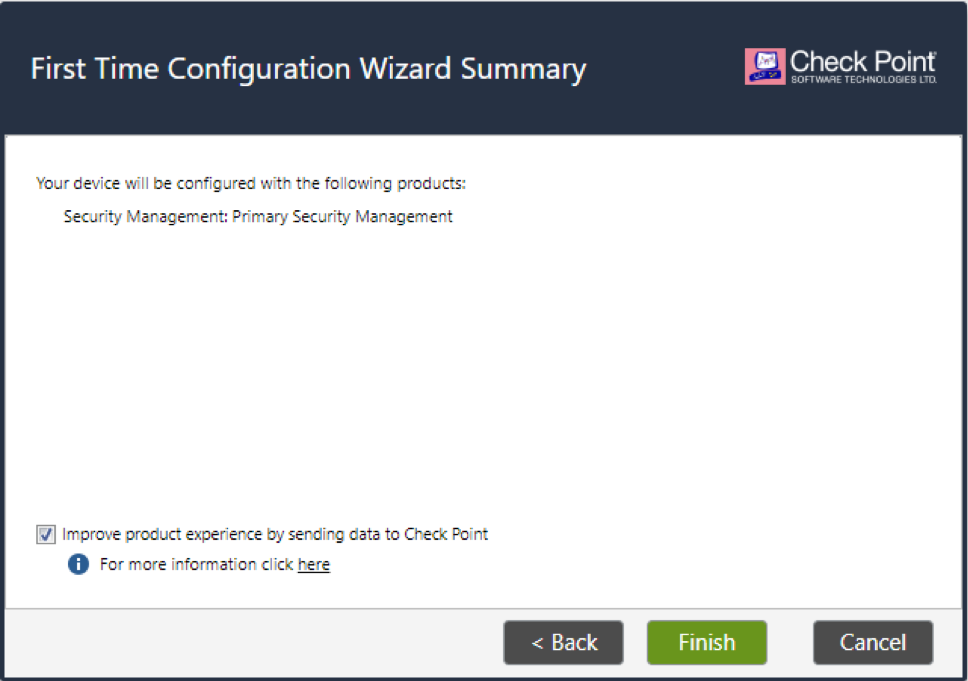Click the word 'Summary' in the header title
Screen dimensions: 968x681
(x=523, y=69)
